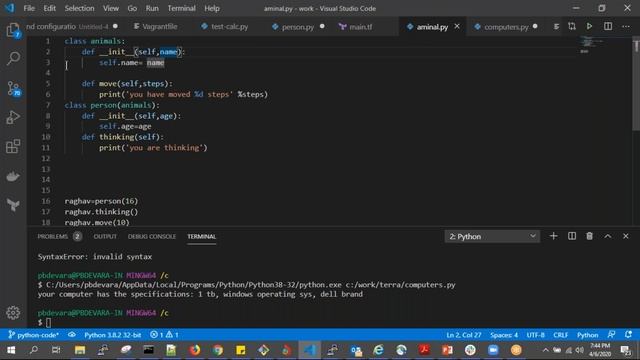Viewport: 640px width, 360px height.
Task: Click the eye icon in status bar
Action: (x=72, y=335)
